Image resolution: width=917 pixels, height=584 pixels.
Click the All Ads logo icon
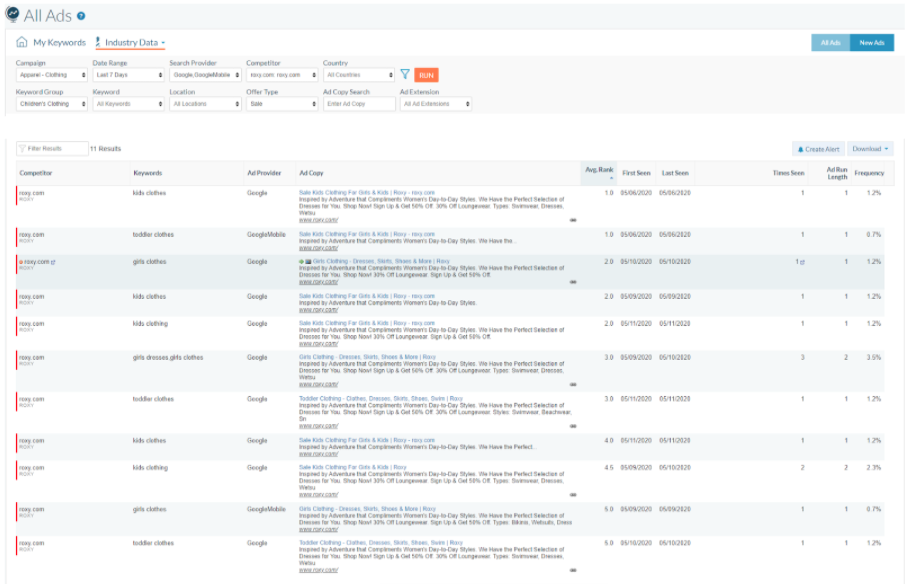tap(12, 15)
